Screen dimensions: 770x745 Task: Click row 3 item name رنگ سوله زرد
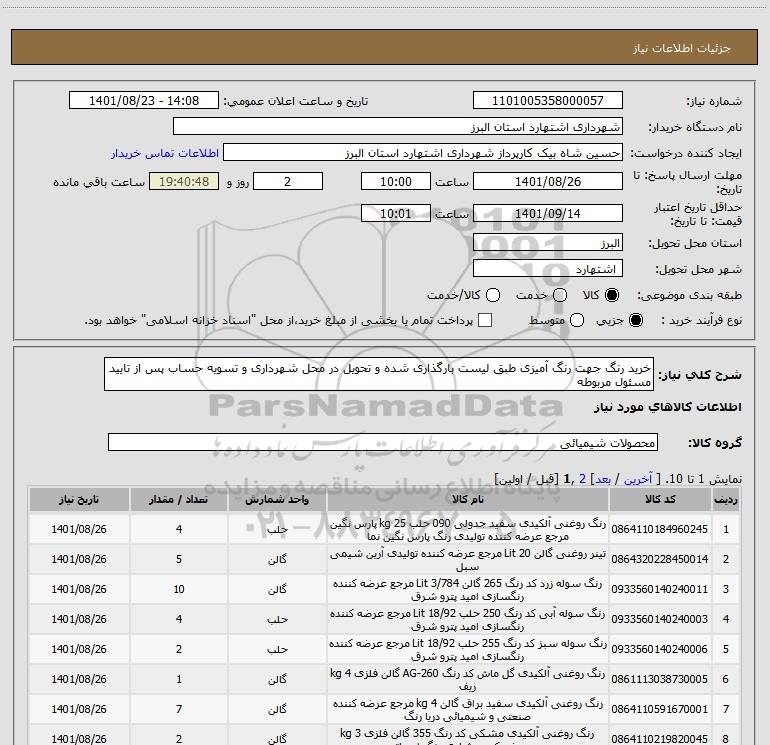click(x=468, y=589)
